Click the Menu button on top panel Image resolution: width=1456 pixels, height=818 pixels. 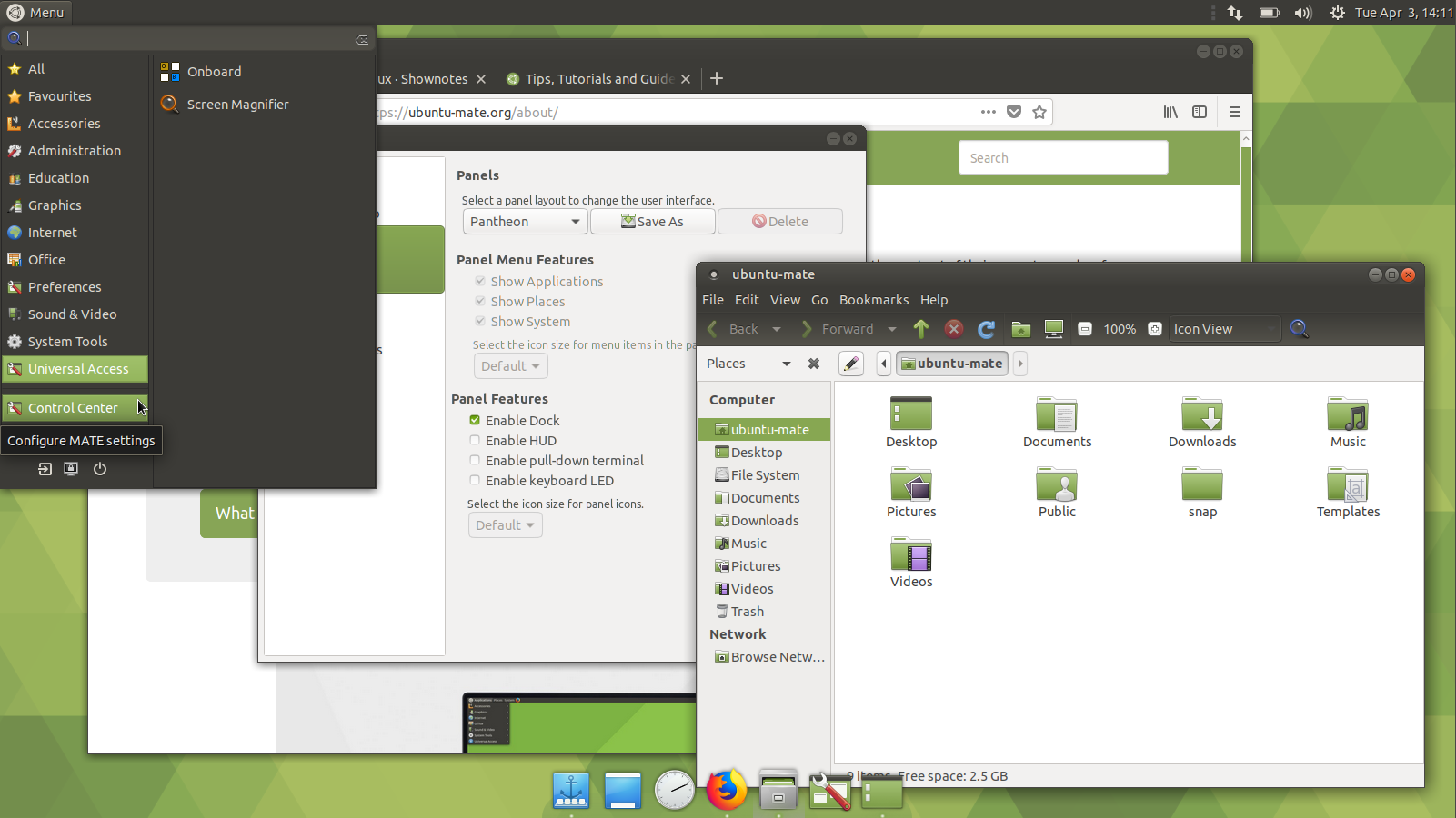pyautogui.click(x=36, y=13)
